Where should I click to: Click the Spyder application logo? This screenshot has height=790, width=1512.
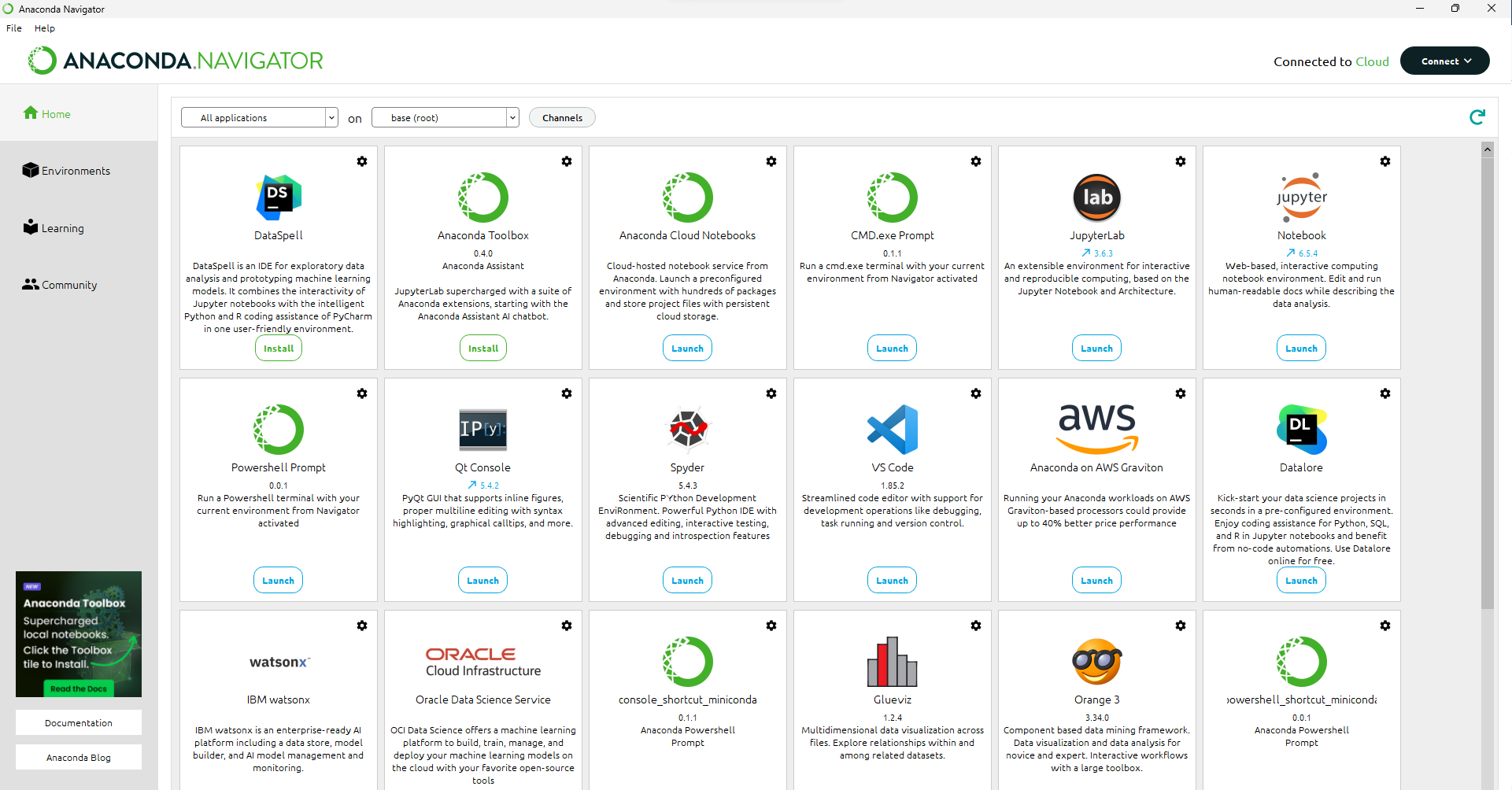[x=688, y=429]
